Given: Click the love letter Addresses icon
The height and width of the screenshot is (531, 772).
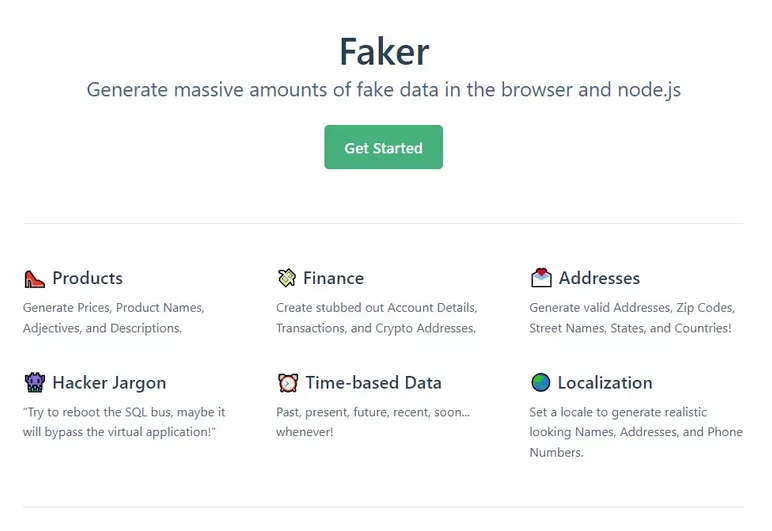Looking at the screenshot, I should (x=541, y=278).
